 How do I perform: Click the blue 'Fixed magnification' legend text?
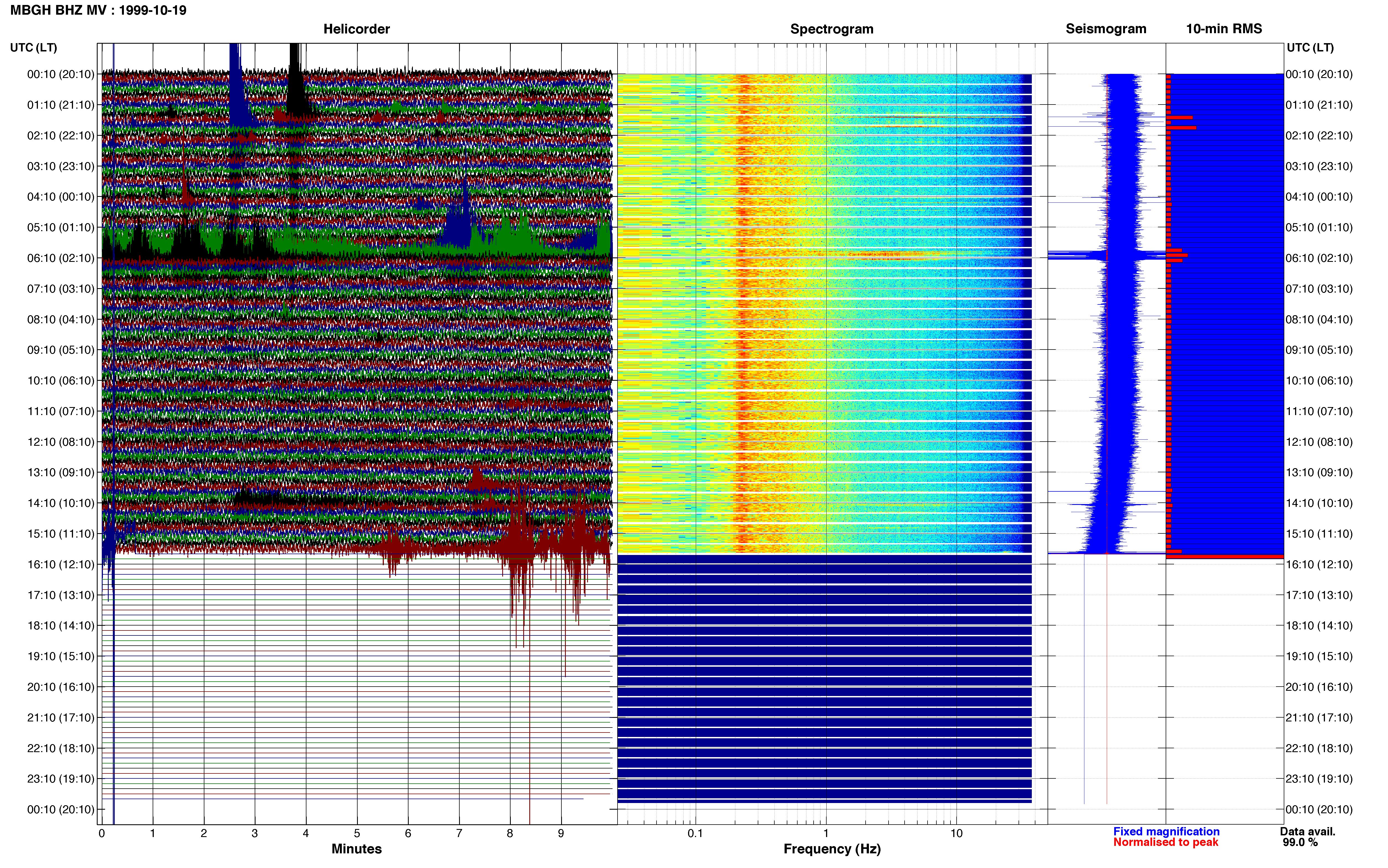(x=1166, y=832)
